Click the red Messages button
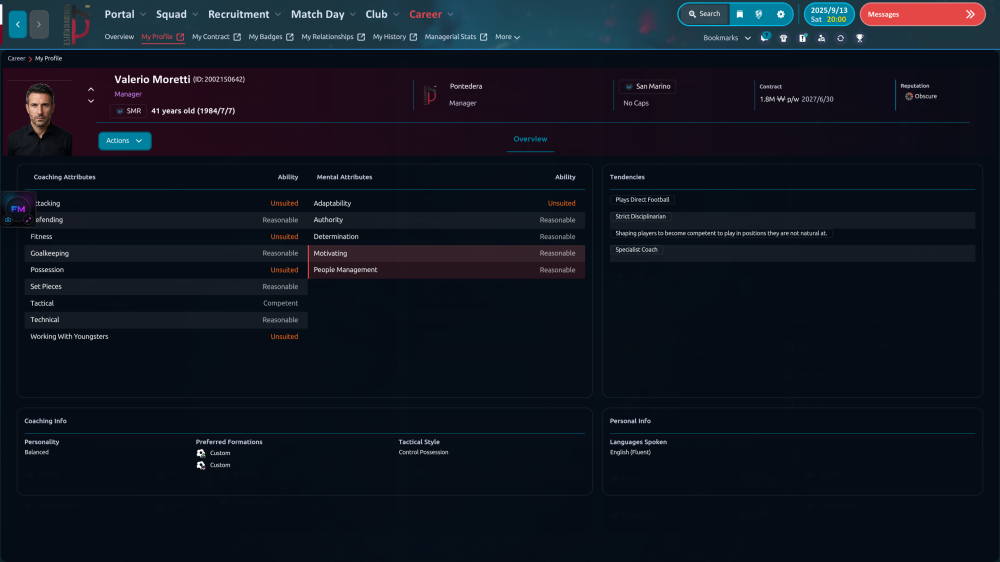The image size is (1000, 562). coord(922,14)
